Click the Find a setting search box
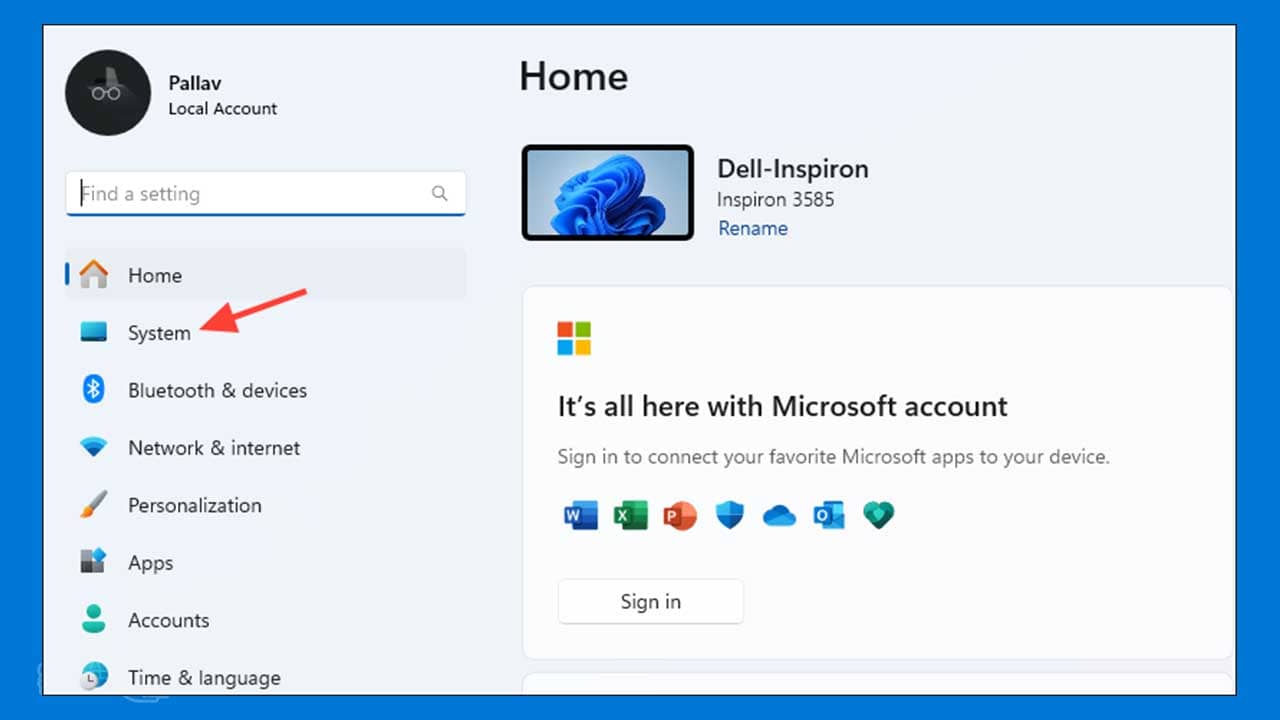The image size is (1280, 720). pos(266,194)
